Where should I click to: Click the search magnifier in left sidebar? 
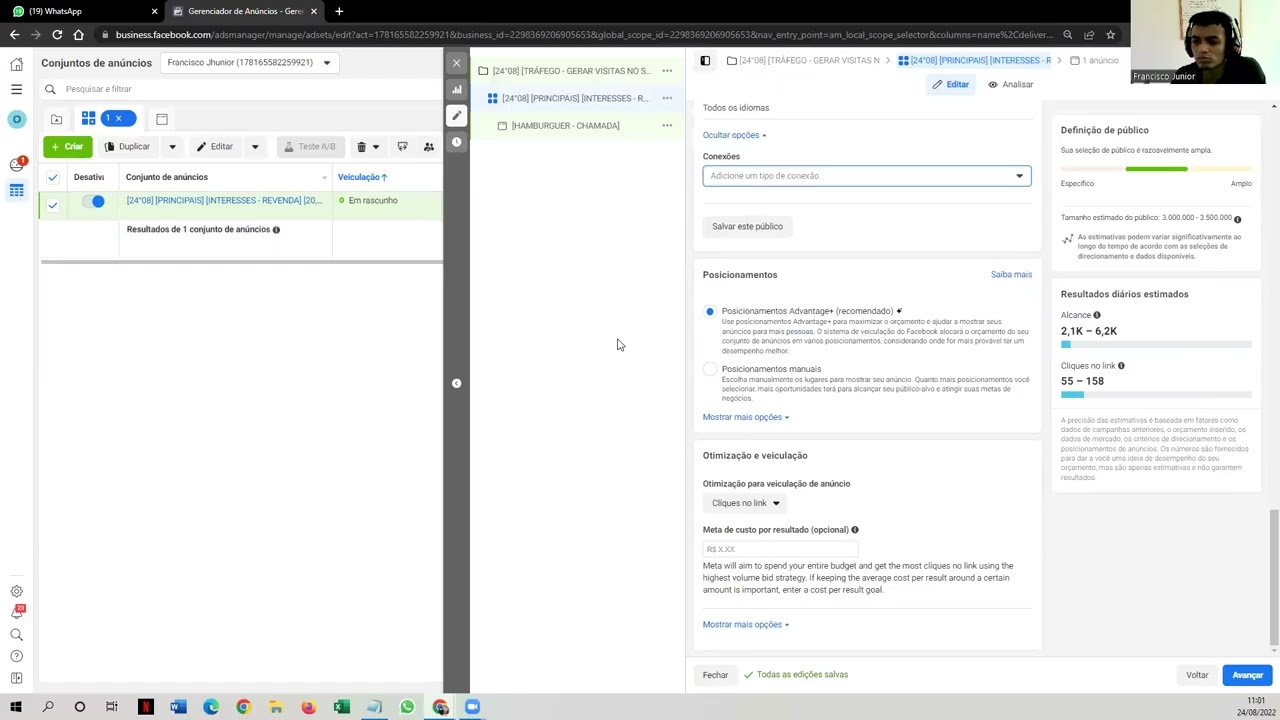pyautogui.click(x=16, y=635)
